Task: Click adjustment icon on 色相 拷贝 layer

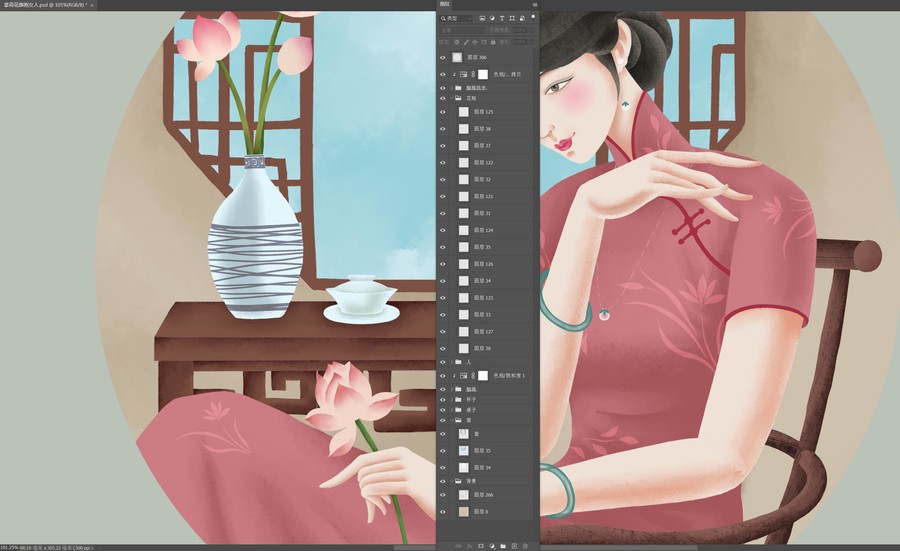Action: tap(463, 74)
